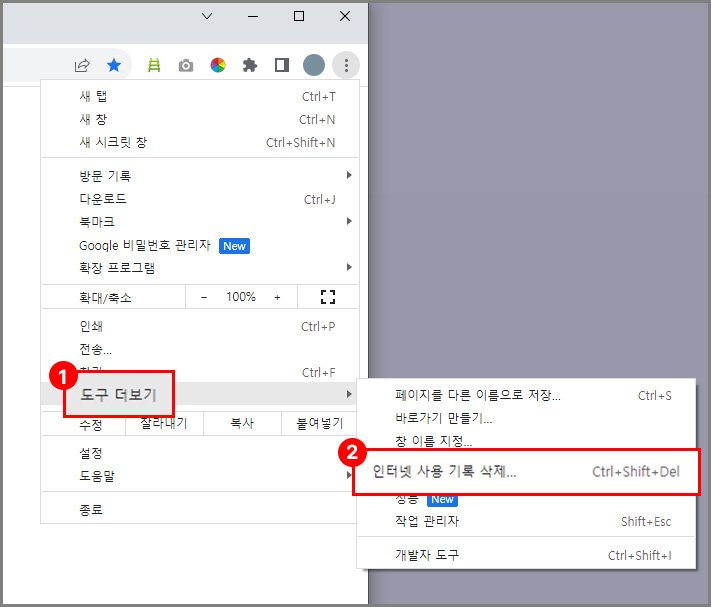Click the blue bookmark star icon
Image resolution: width=711 pixels, height=607 pixels.
coord(114,66)
